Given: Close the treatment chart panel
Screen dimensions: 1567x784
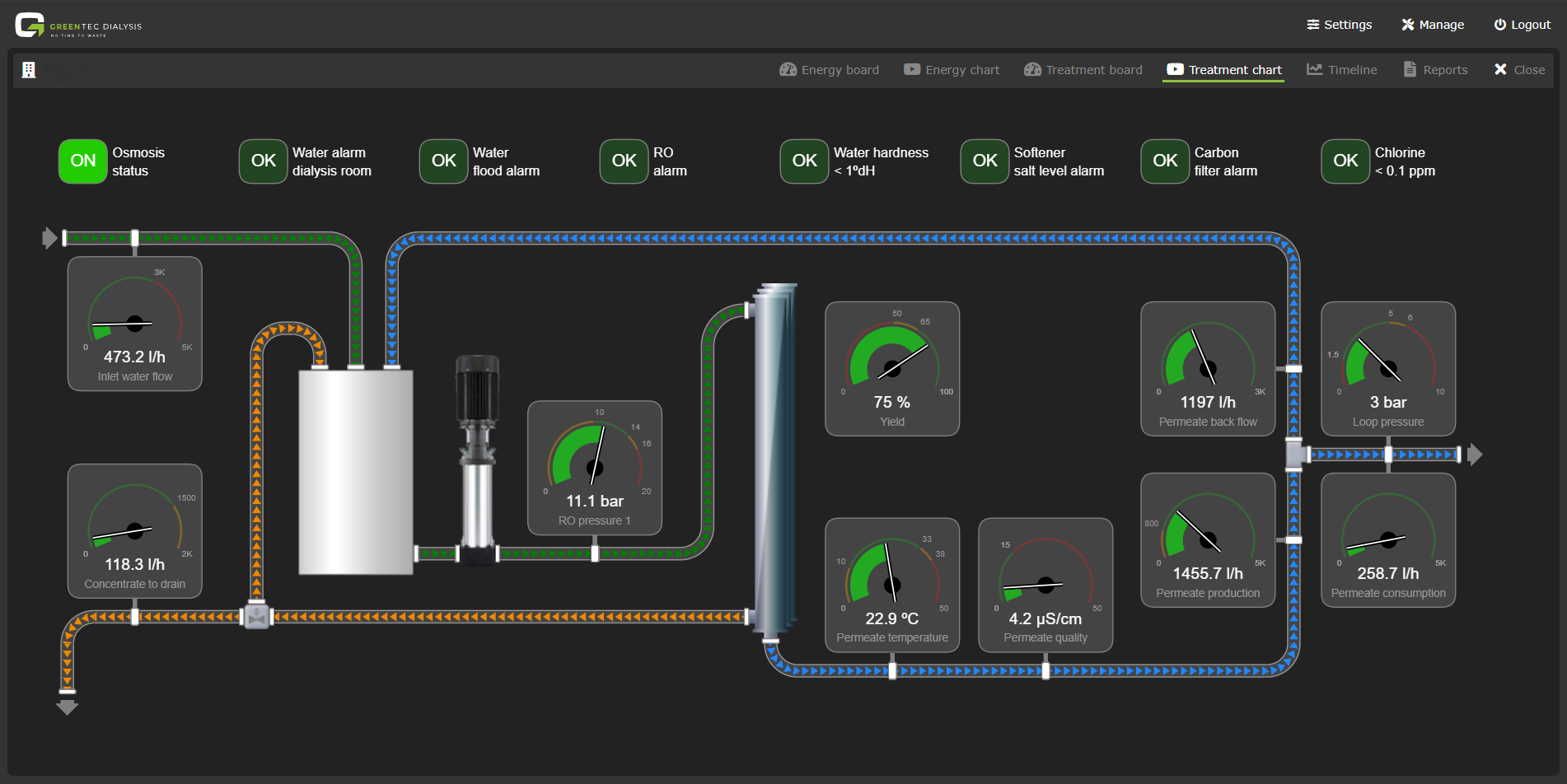Looking at the screenshot, I should point(1520,70).
